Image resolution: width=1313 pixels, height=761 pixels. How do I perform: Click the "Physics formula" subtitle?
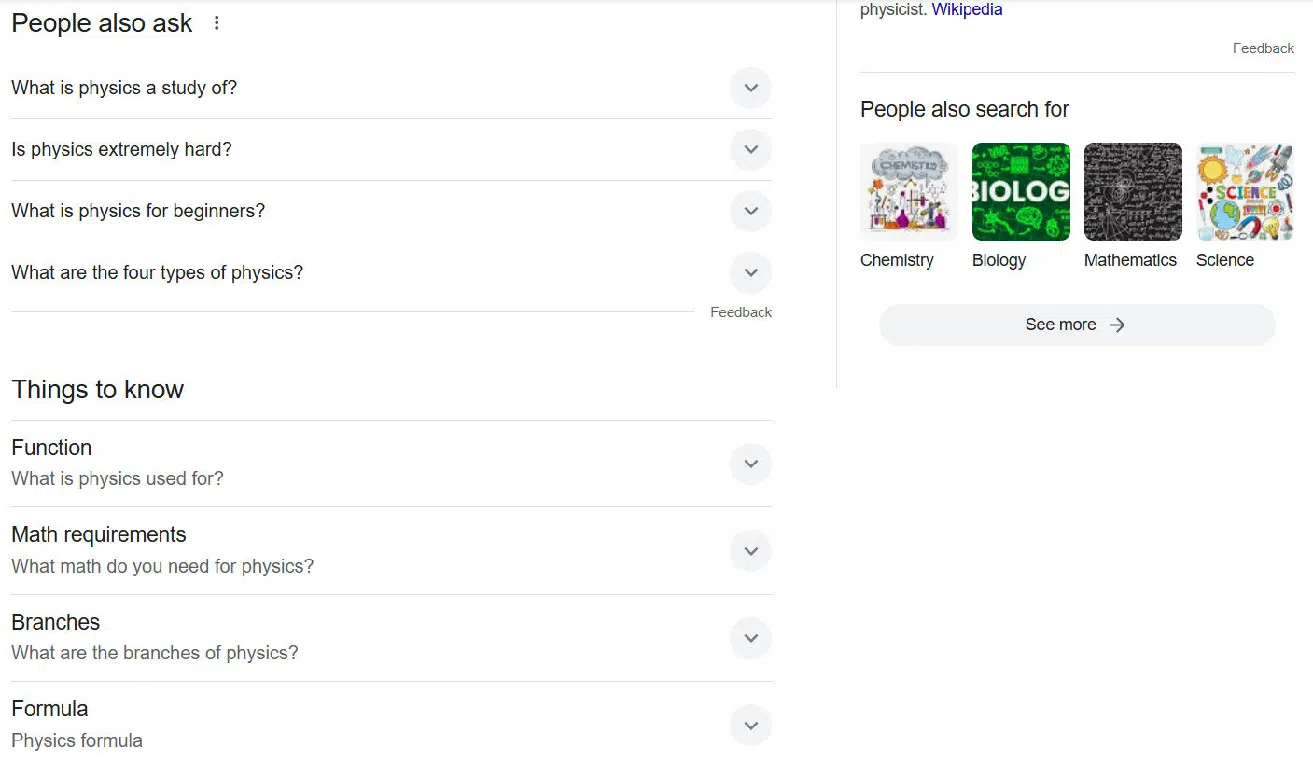click(x=77, y=741)
